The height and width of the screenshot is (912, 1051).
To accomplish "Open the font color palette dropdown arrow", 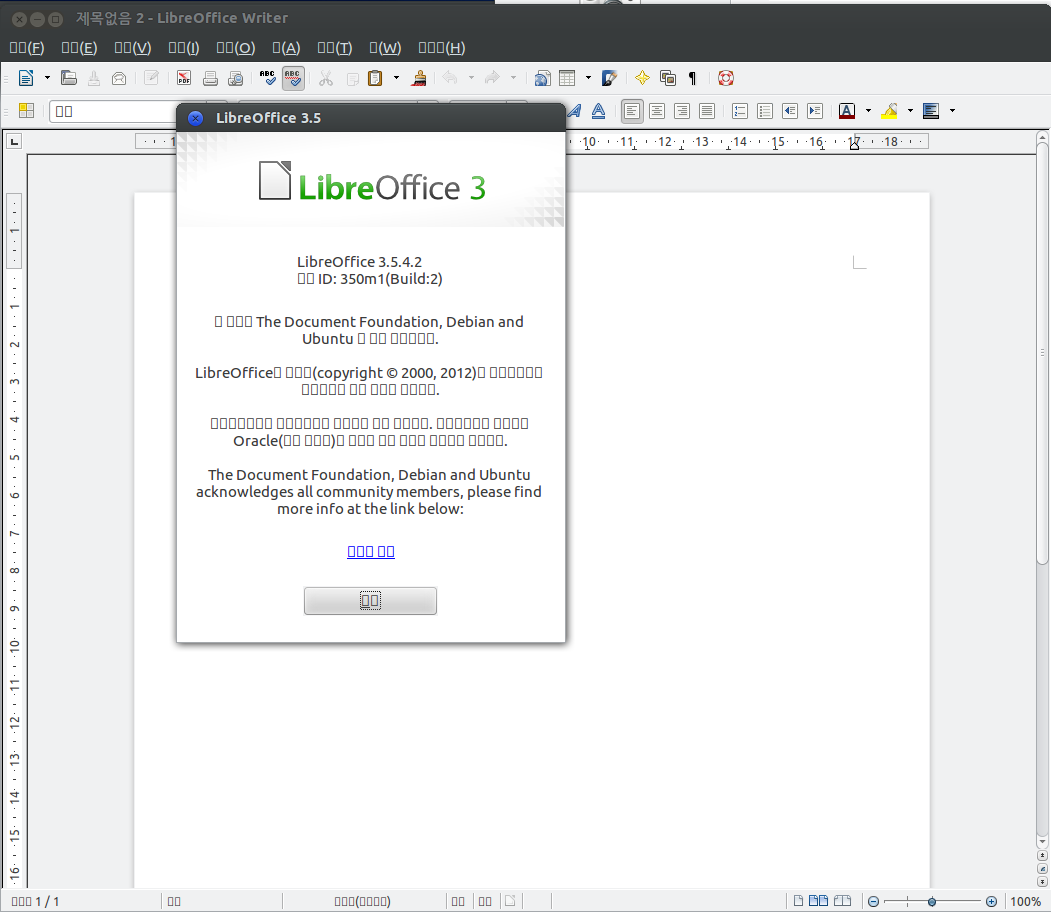I will tap(868, 111).
